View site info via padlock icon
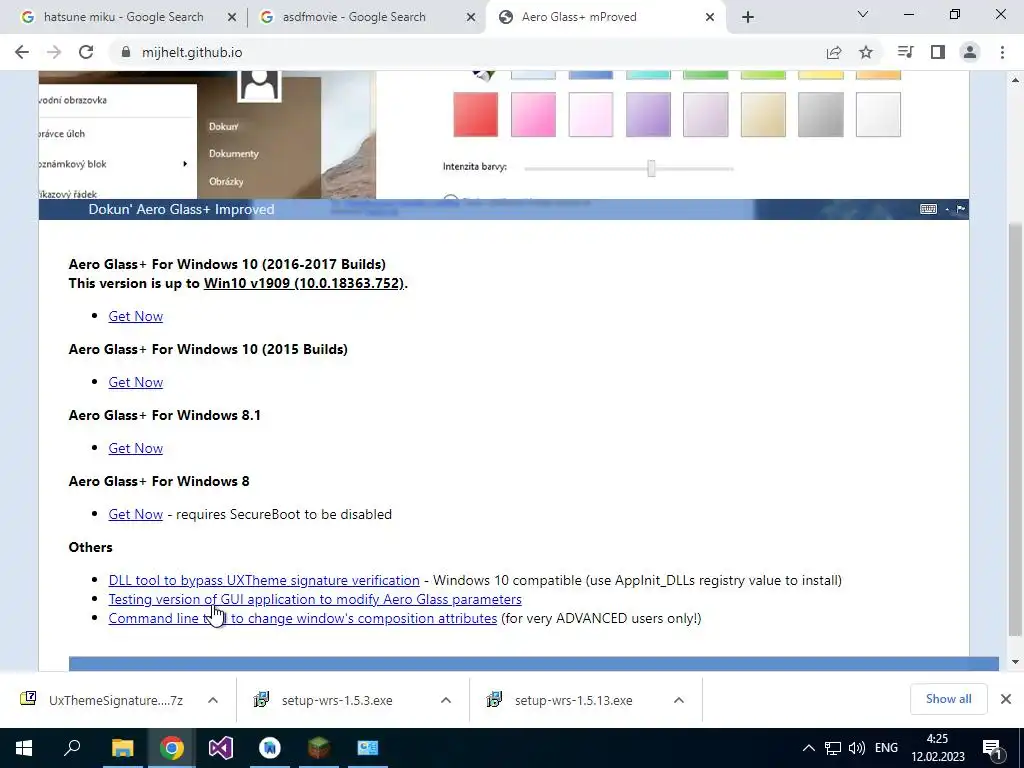This screenshot has height=768, width=1024. [x=126, y=52]
